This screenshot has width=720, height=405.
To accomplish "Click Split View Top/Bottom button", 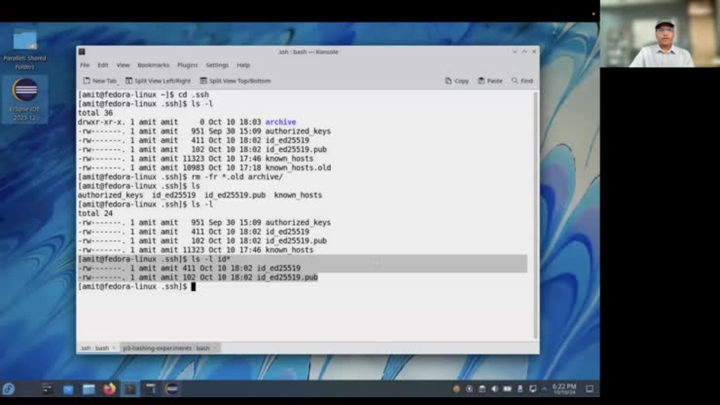I will [235, 81].
